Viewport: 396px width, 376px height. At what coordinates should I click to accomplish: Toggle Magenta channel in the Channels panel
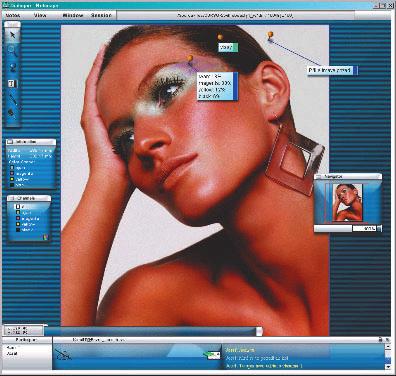point(18,219)
